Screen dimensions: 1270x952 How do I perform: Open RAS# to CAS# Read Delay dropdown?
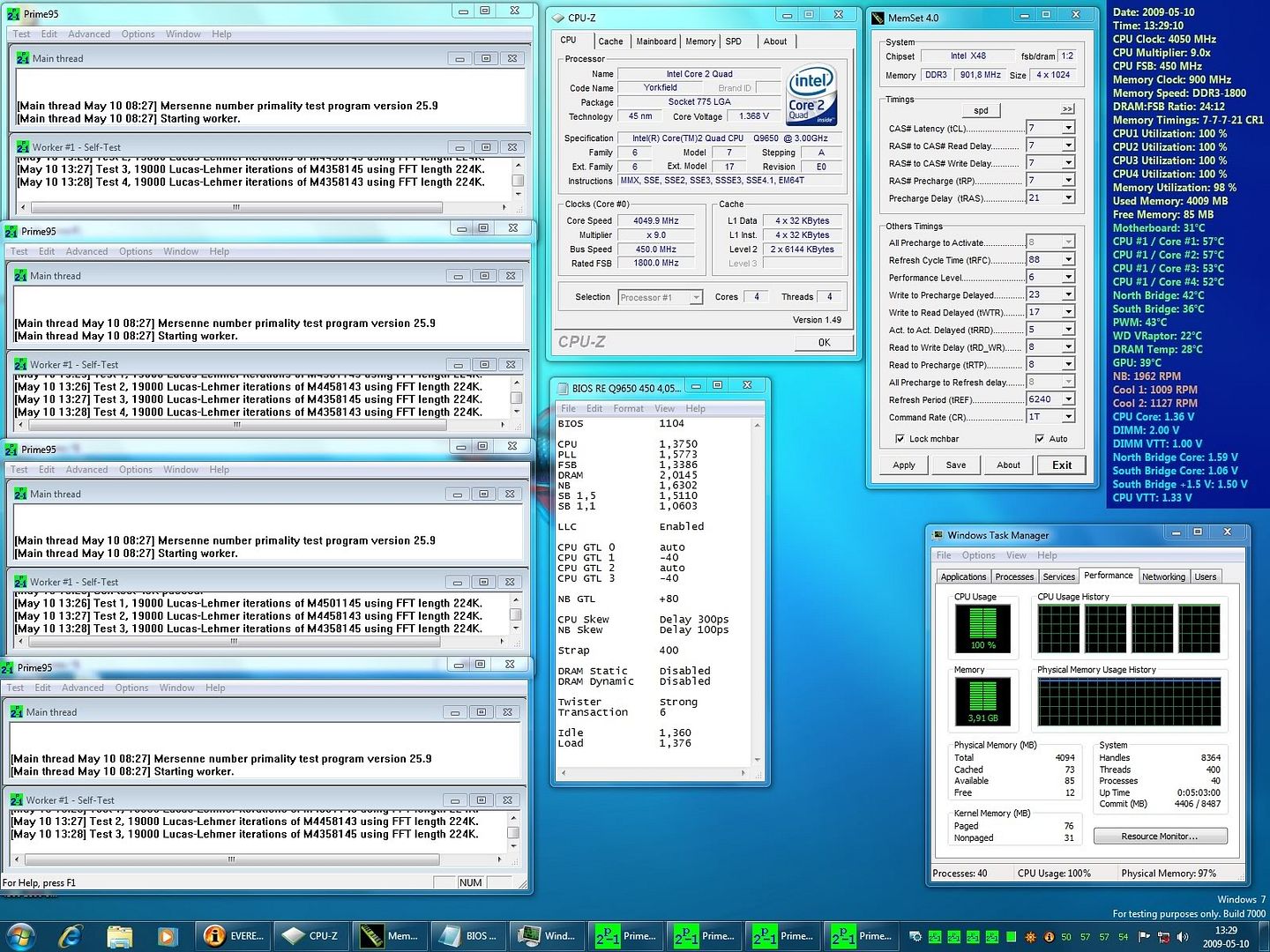1068,145
